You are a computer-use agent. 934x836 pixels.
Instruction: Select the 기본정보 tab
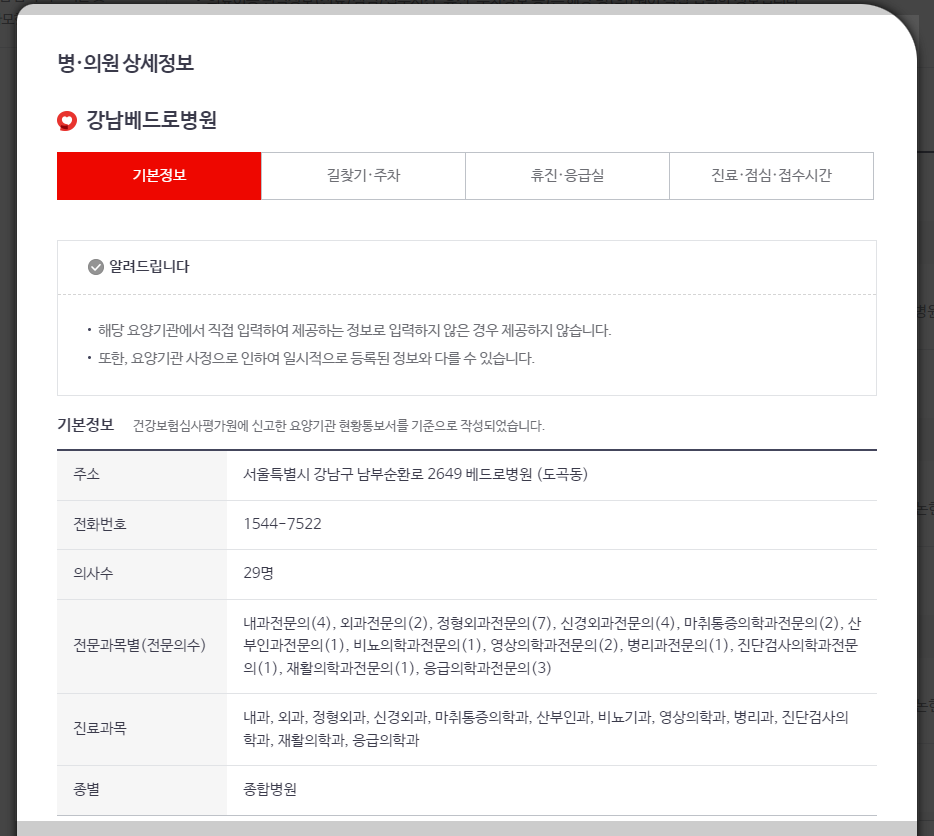point(159,176)
